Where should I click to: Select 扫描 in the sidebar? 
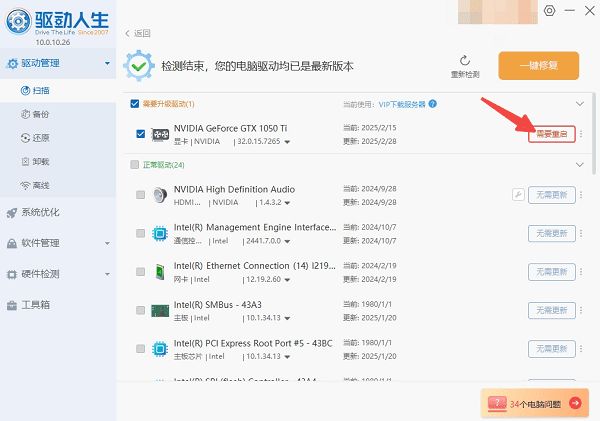point(58,91)
